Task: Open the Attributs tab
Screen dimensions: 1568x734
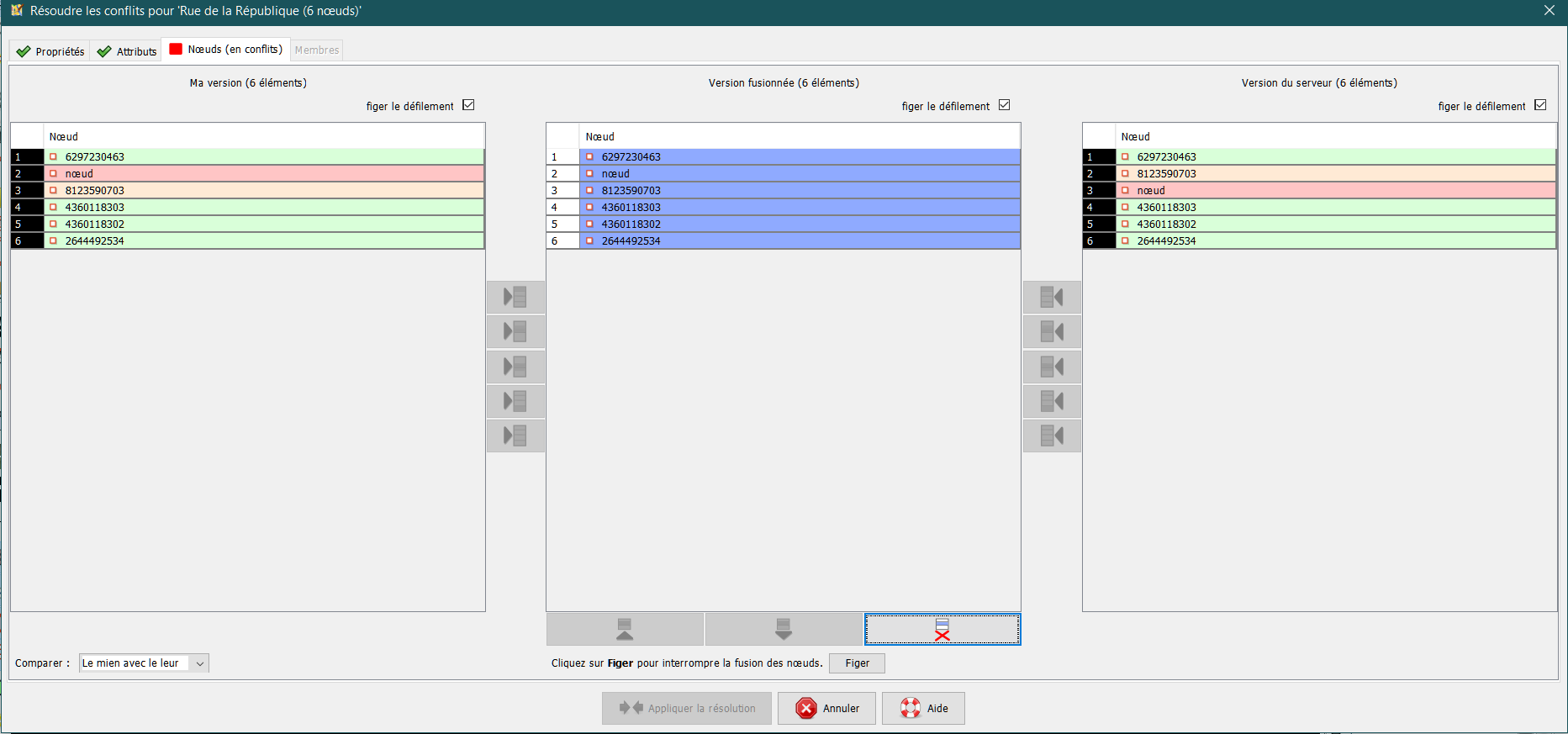Action: point(127,51)
